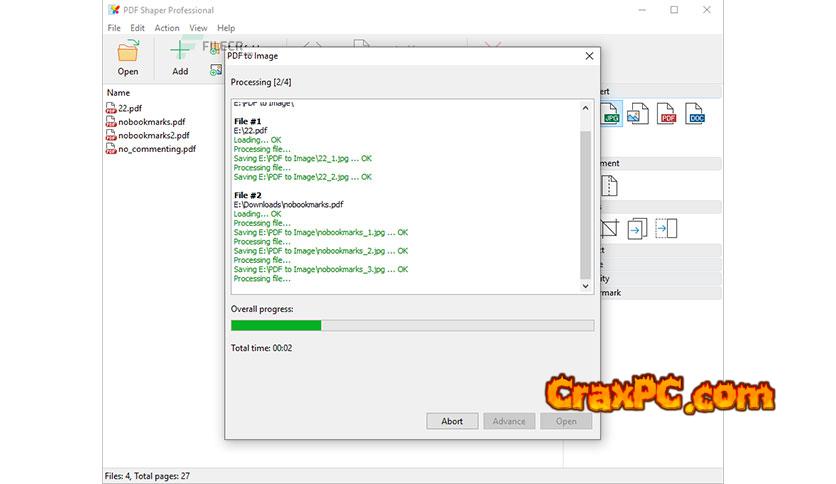836x484 pixels.
Task: Minimize the PDF Shaper Professional window
Action: pyautogui.click(x=642, y=10)
